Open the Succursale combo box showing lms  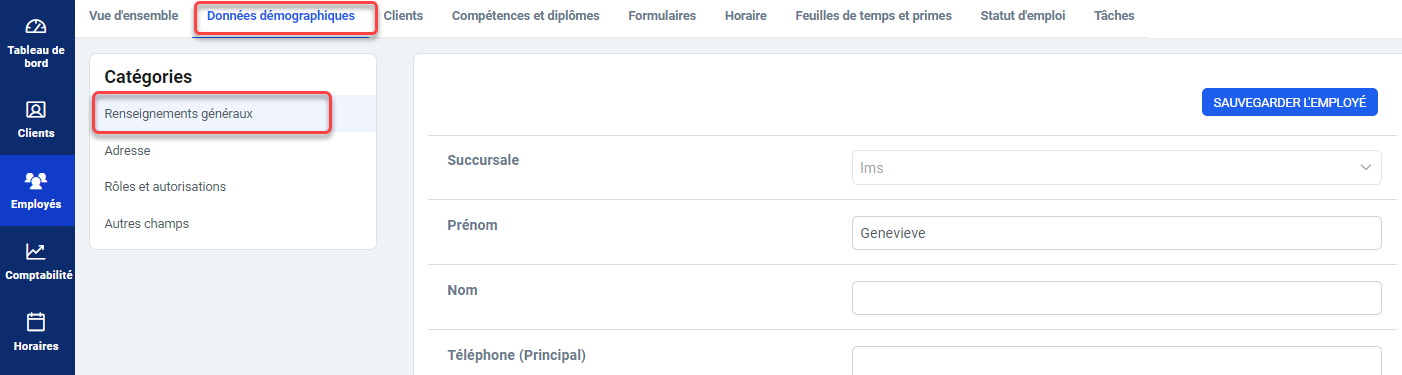[1116, 168]
